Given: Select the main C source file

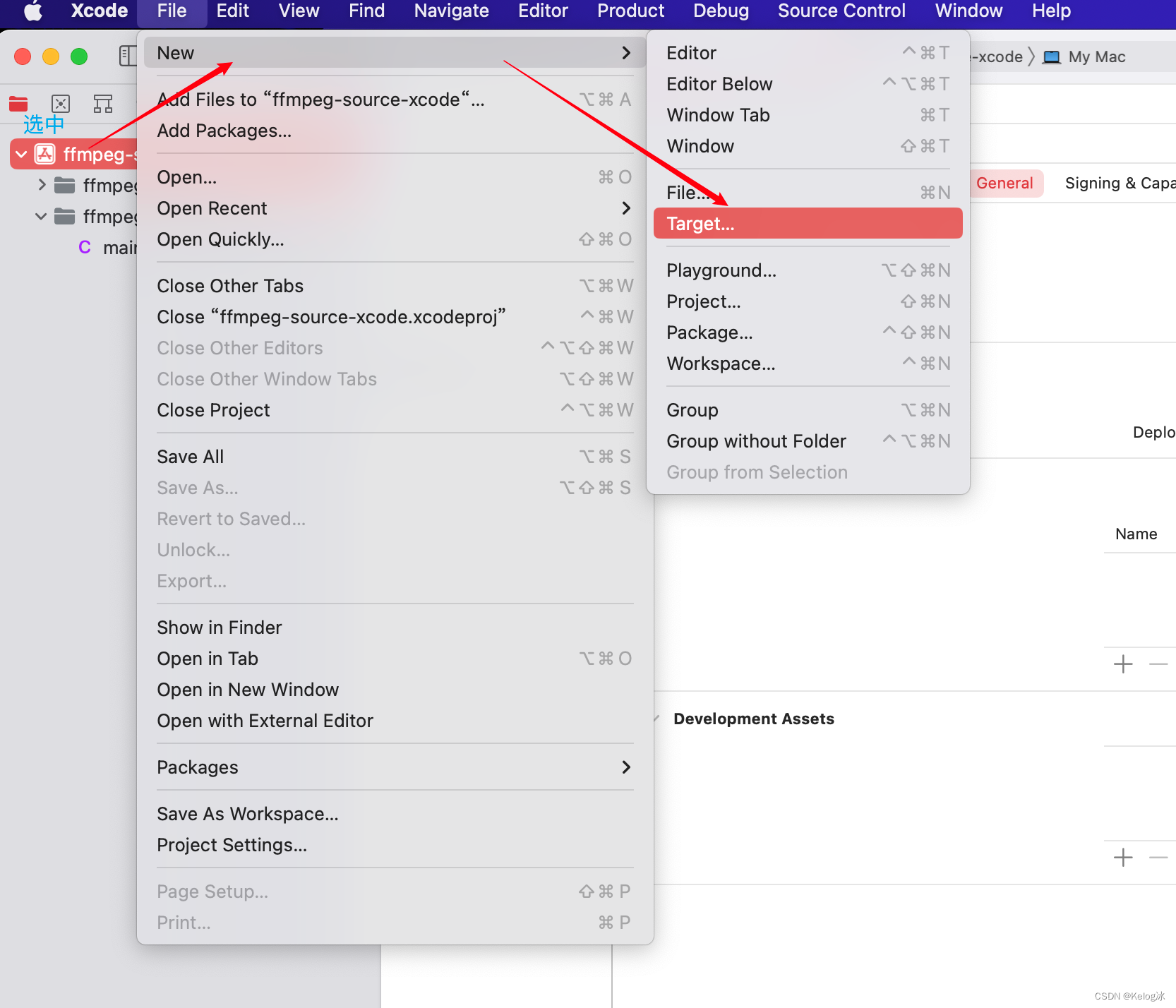Looking at the screenshot, I should coord(108,247).
